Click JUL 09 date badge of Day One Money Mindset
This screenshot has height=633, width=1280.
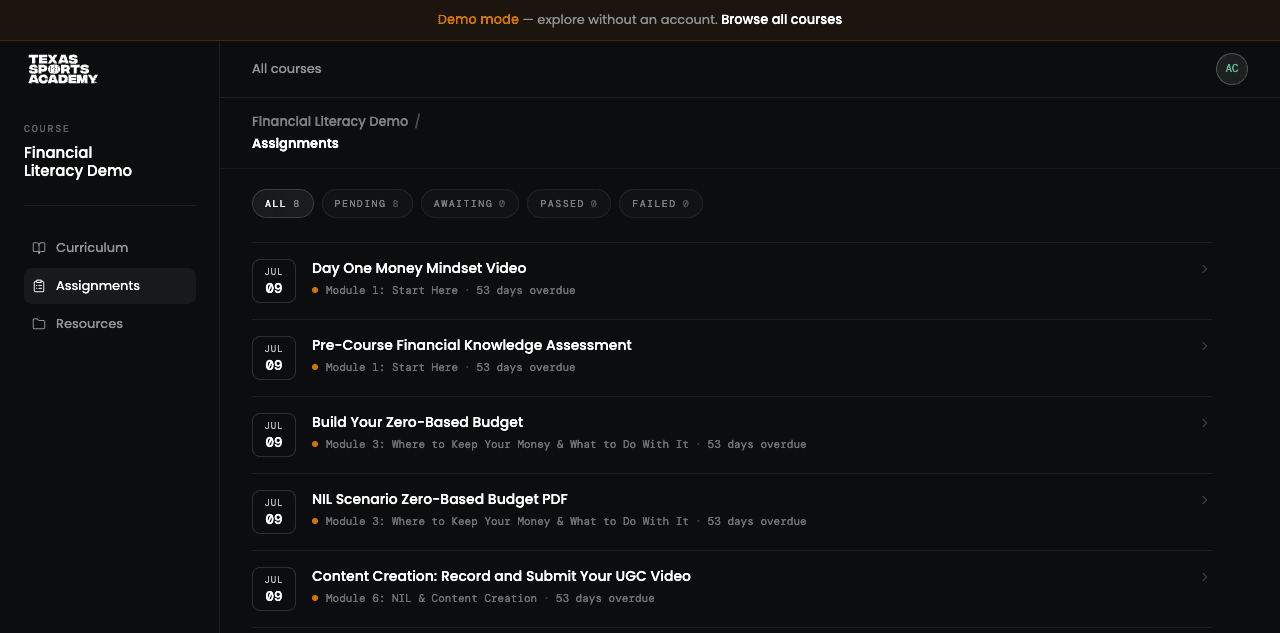[x=274, y=281]
